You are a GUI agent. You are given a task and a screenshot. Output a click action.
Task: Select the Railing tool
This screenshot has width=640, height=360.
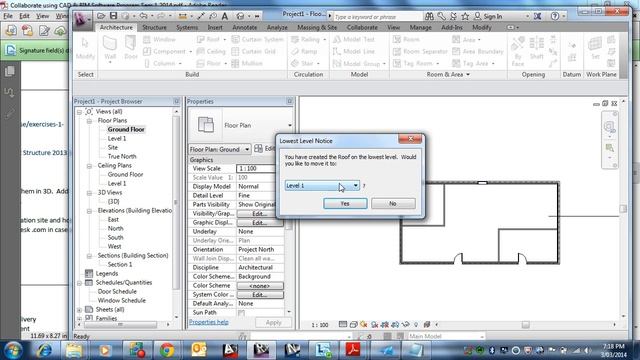308,40
